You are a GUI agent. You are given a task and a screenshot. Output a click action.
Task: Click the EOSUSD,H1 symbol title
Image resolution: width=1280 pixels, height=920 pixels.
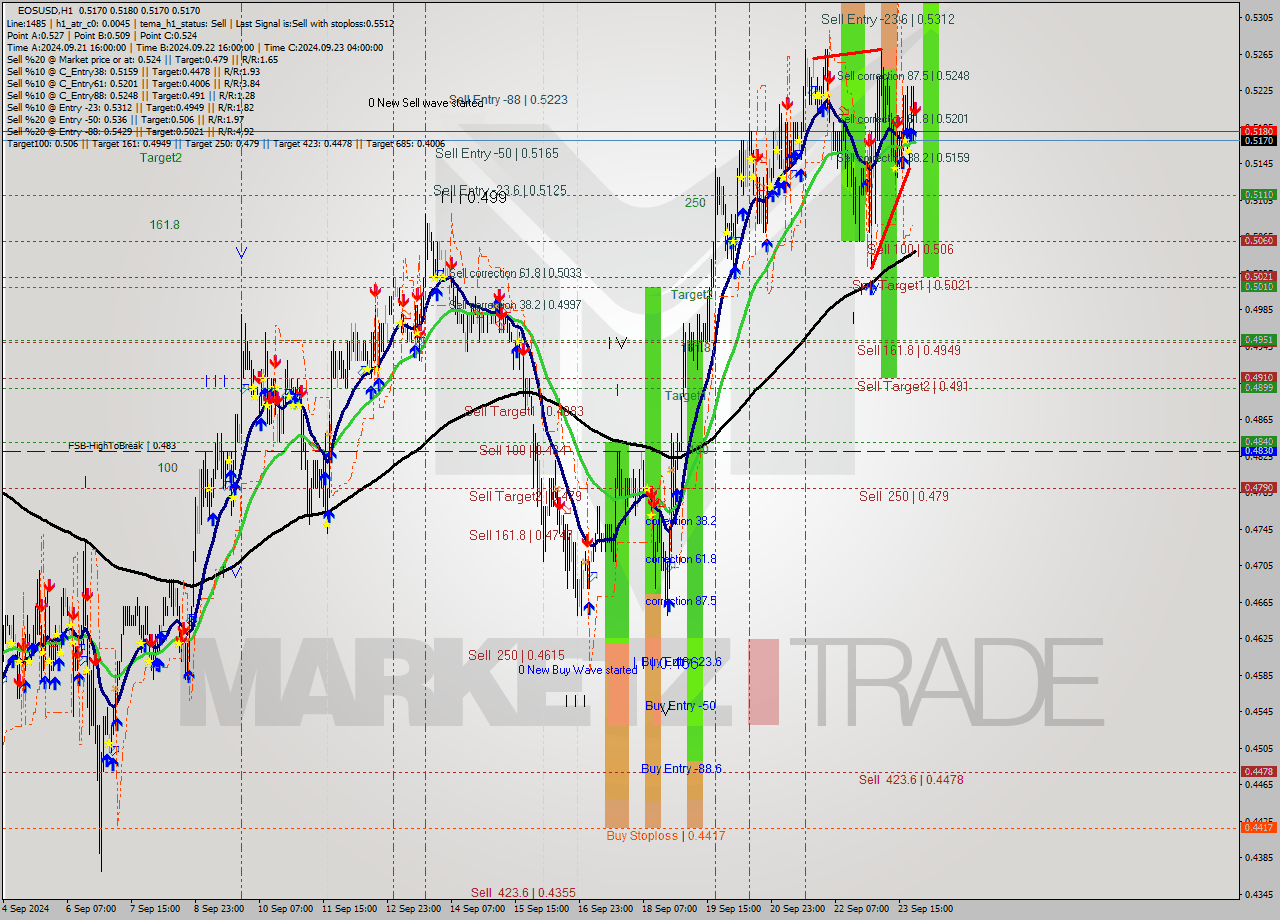click(47, 10)
